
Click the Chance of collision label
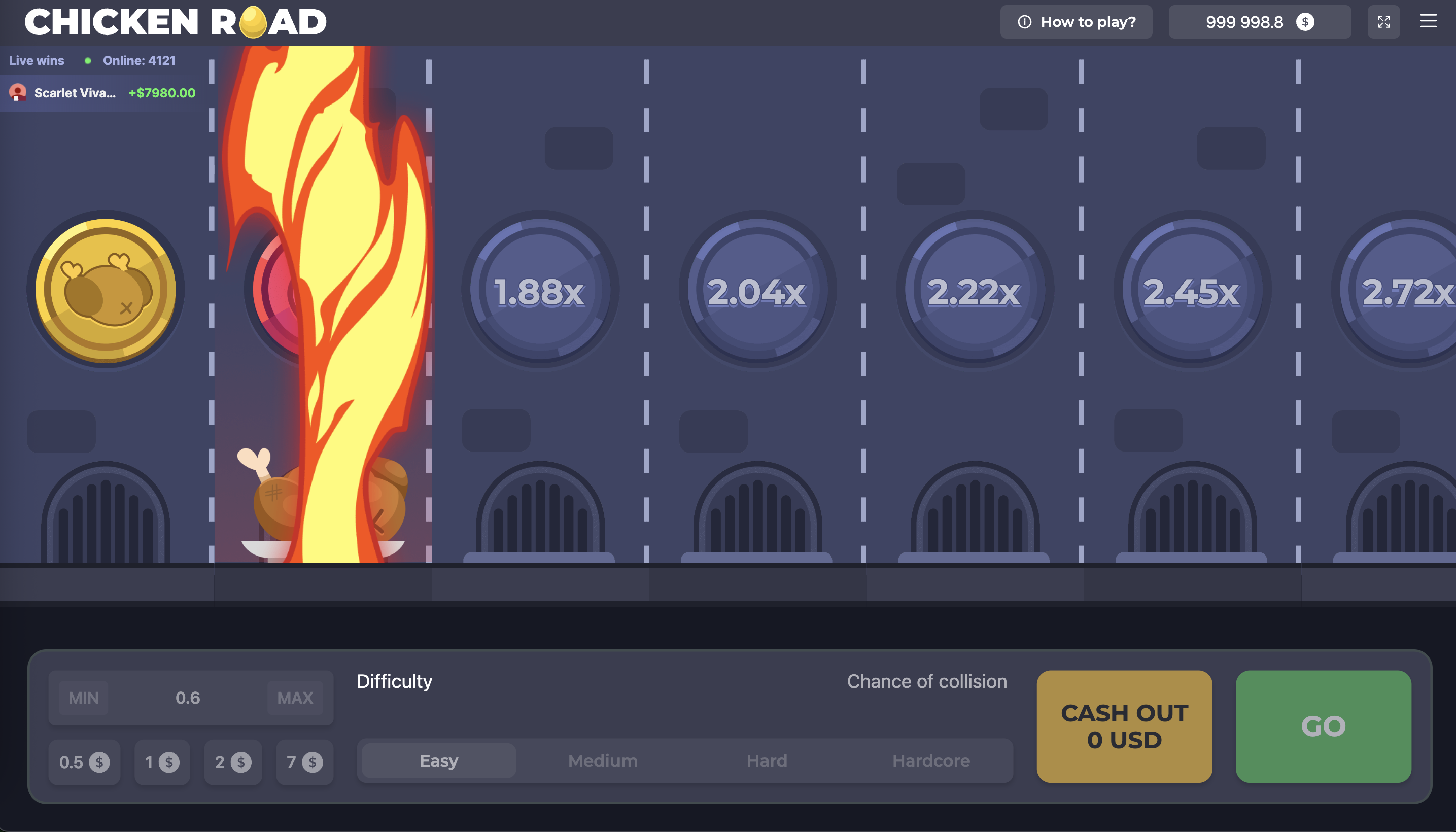[927, 681]
